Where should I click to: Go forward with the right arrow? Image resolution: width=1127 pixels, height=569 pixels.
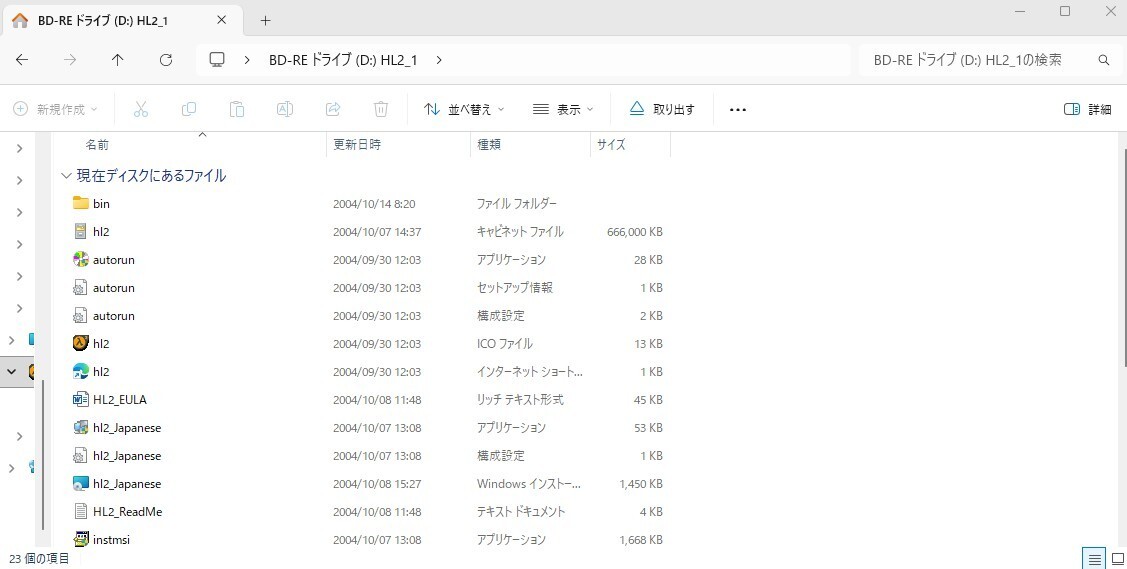(70, 60)
